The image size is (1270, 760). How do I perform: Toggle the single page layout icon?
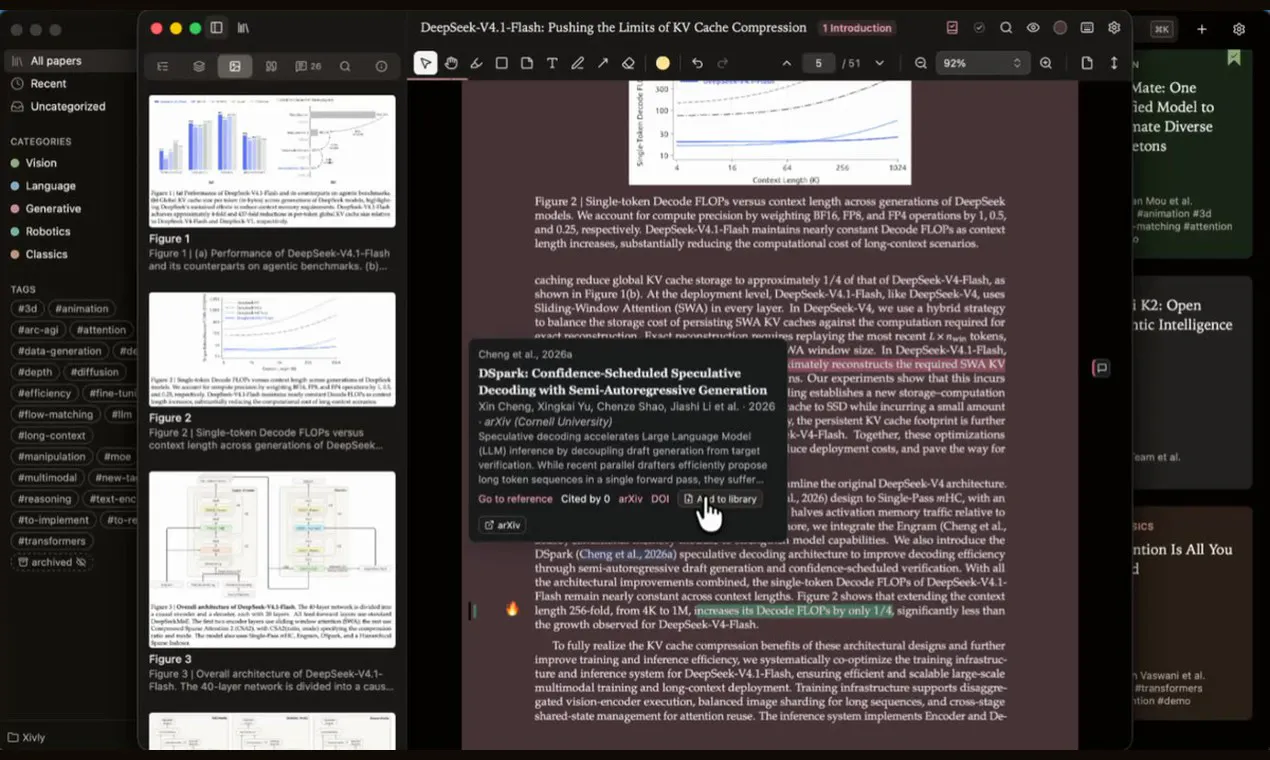tap(1087, 63)
